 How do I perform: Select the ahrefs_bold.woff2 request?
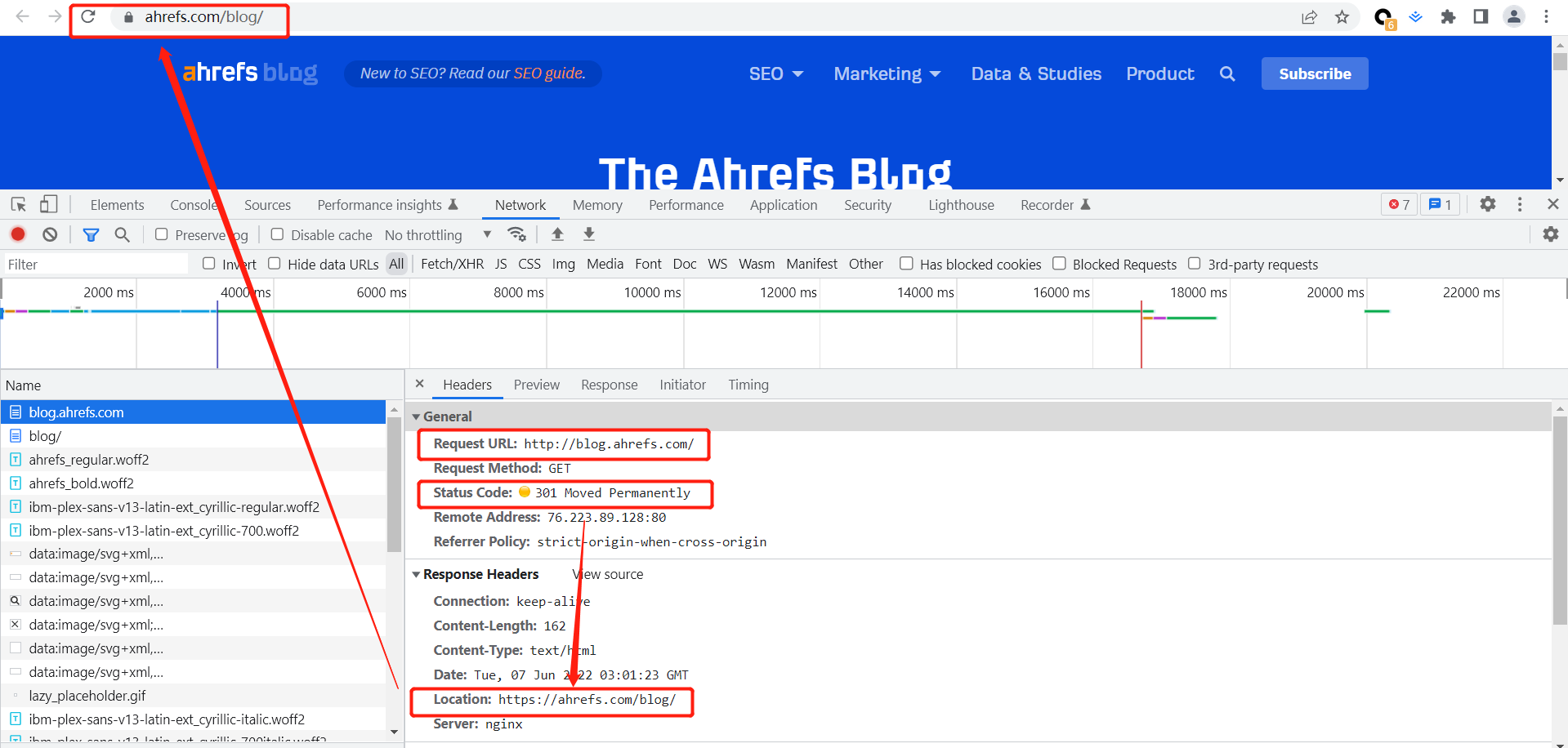(193, 483)
